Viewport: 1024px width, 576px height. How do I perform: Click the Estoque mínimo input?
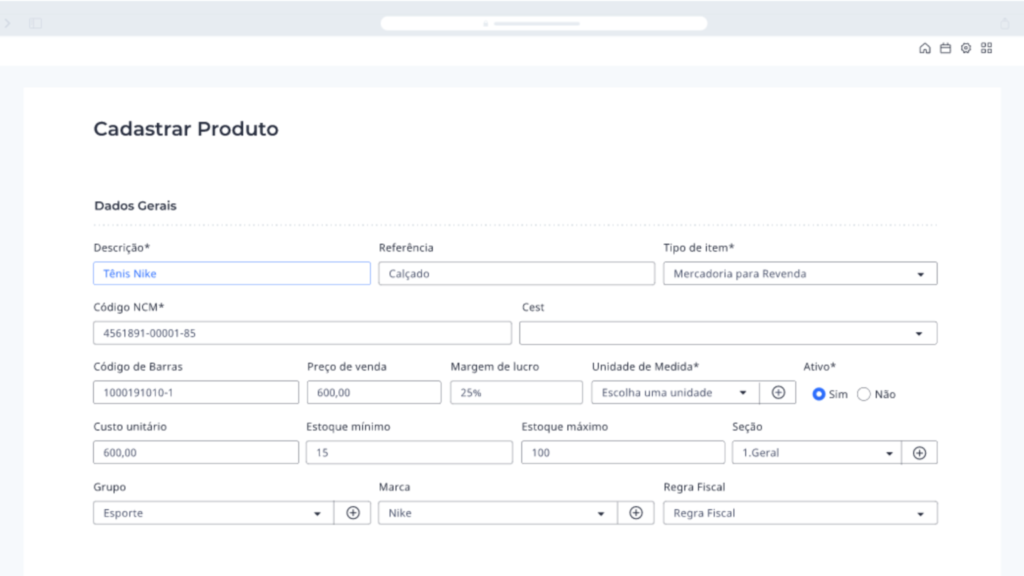[x=409, y=453]
